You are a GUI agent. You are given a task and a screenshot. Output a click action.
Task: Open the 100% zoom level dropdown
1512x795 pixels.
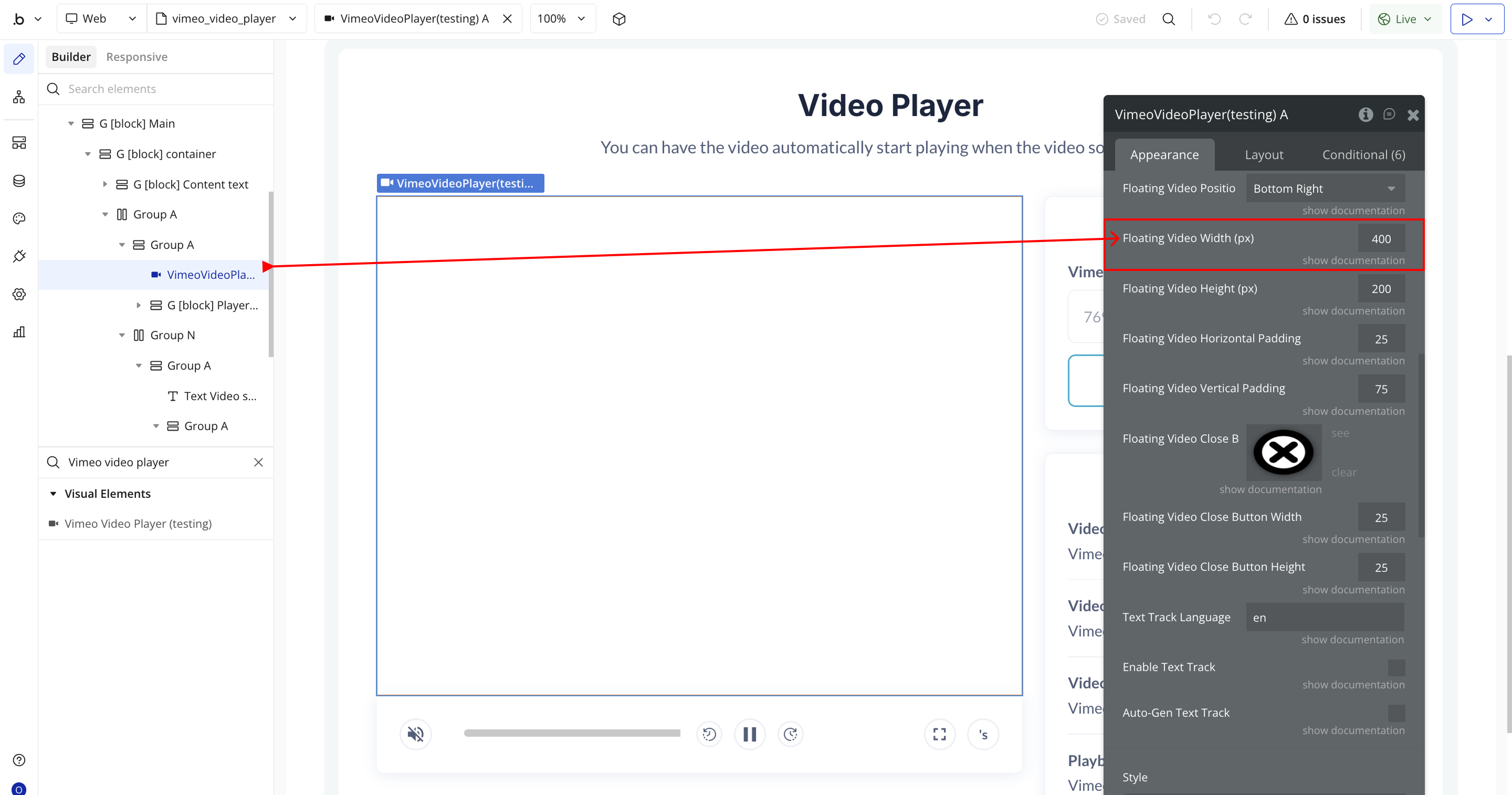pyautogui.click(x=562, y=19)
